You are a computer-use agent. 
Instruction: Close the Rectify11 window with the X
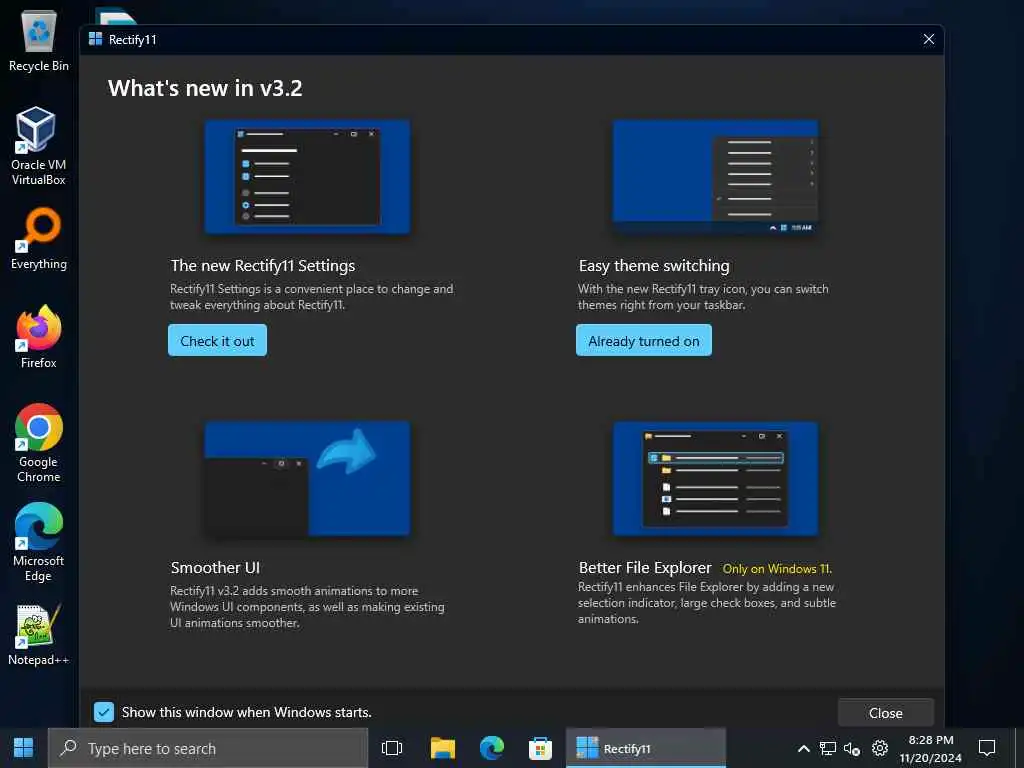[929, 39]
